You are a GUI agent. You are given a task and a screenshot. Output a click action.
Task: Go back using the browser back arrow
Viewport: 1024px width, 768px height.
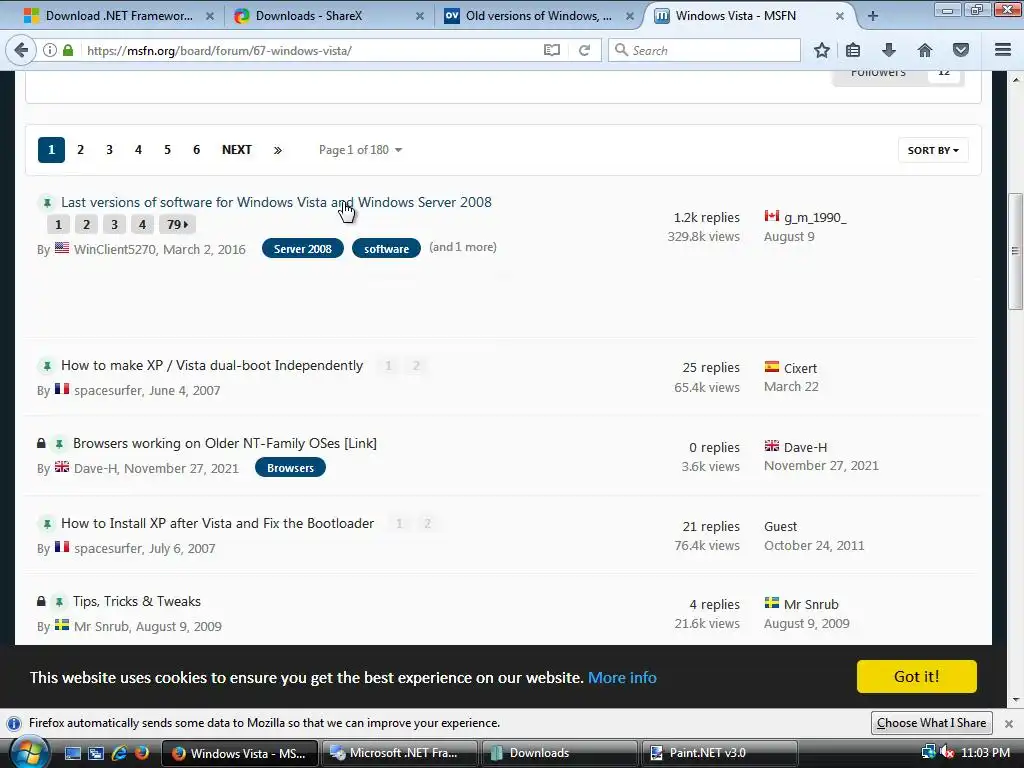coord(21,50)
